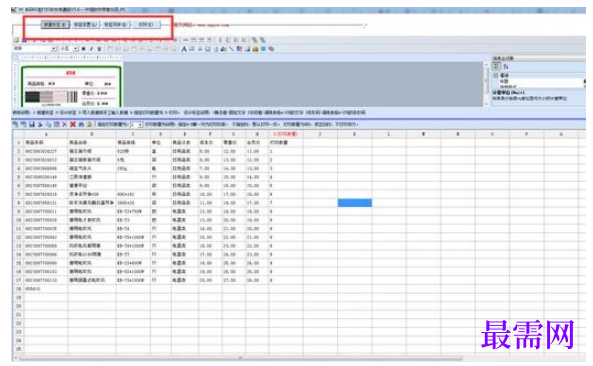Open the font name dropdown arrow
Image resolution: width=593 pixels, height=366 pixels.
[54, 49]
